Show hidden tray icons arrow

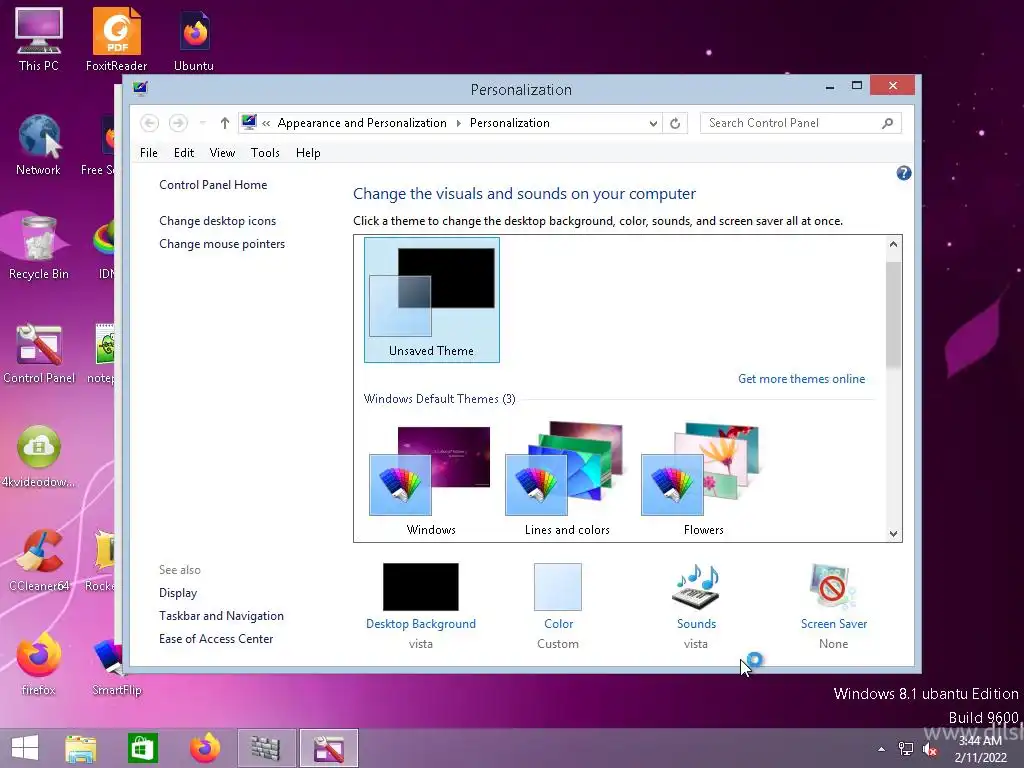(882, 749)
